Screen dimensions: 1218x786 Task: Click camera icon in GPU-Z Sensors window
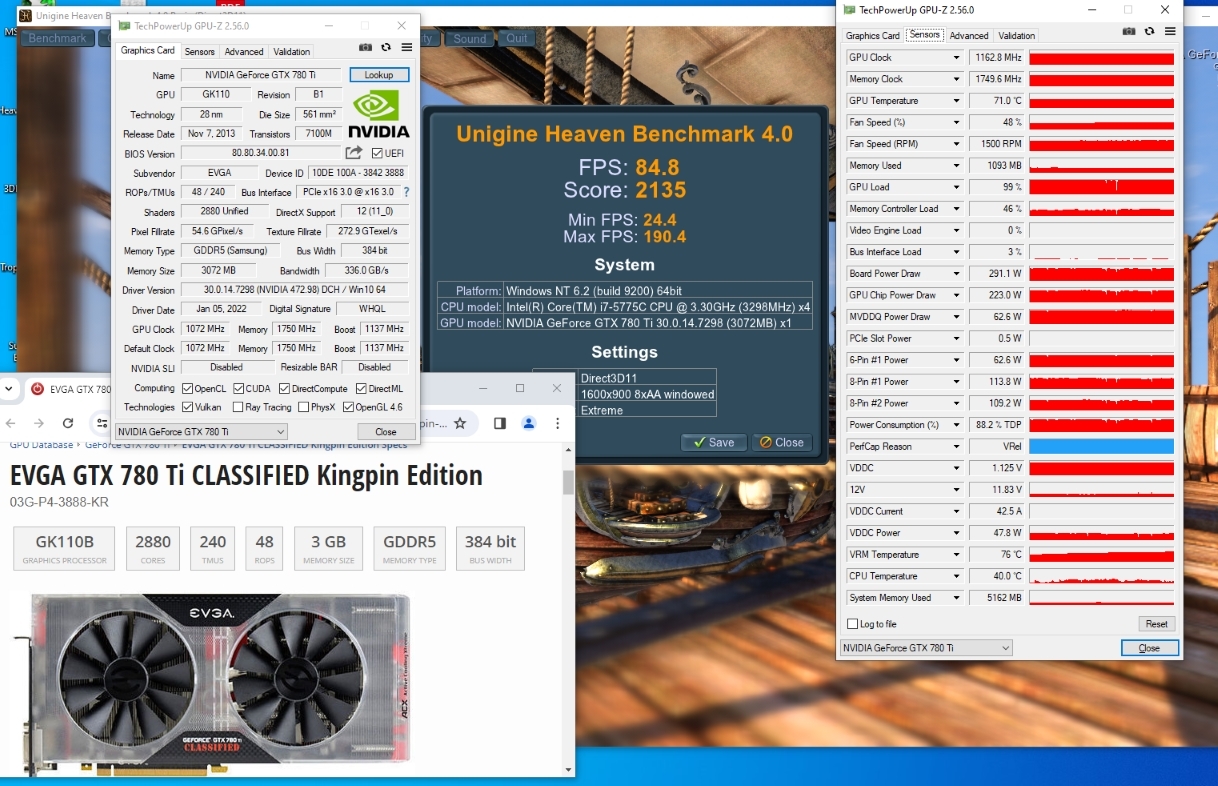1129,31
